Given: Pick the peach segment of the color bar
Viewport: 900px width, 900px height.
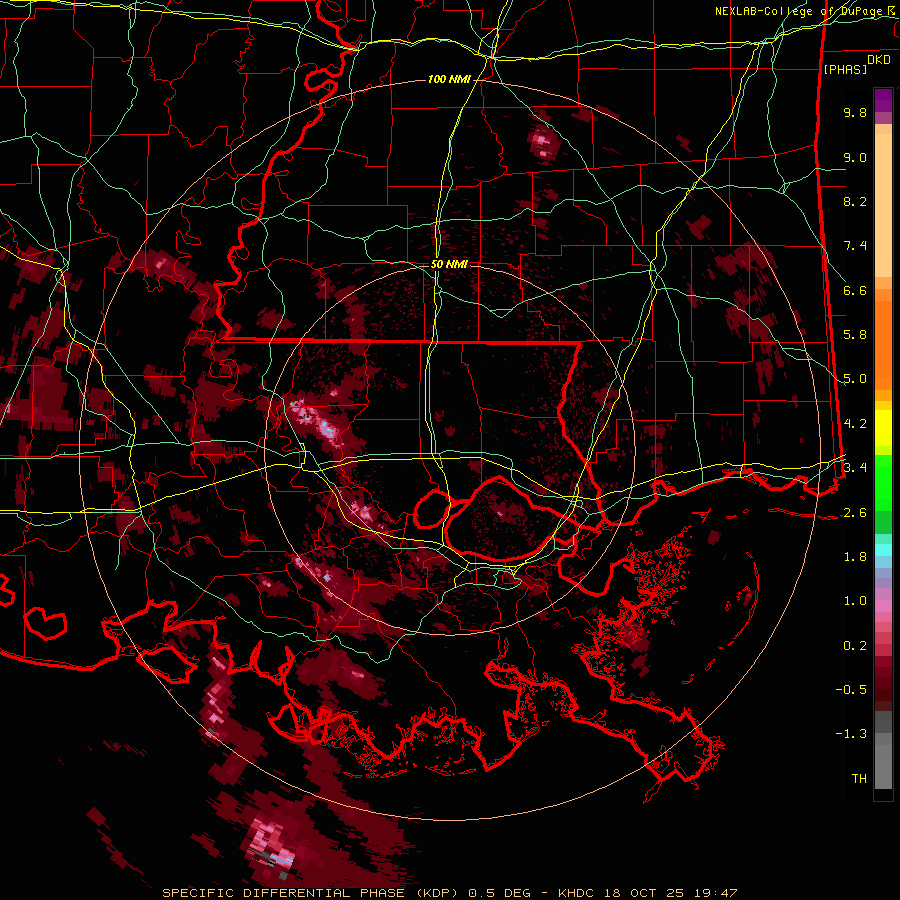Looking at the screenshot, I should 883,207.
